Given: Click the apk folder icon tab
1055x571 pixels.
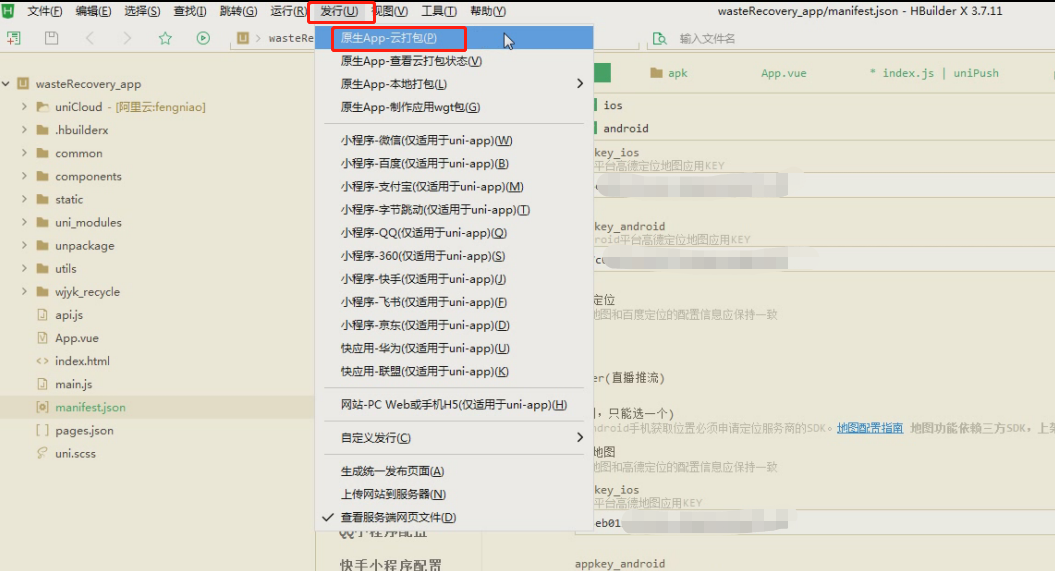Looking at the screenshot, I should point(657,73).
